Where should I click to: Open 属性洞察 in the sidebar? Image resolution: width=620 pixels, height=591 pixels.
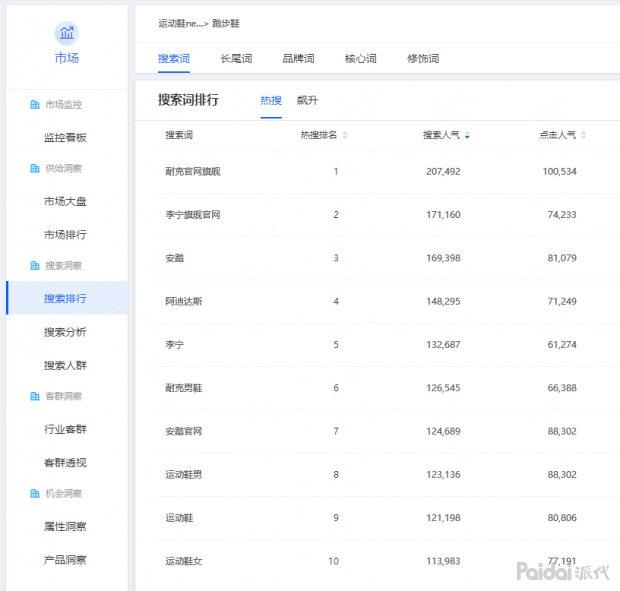point(65,526)
